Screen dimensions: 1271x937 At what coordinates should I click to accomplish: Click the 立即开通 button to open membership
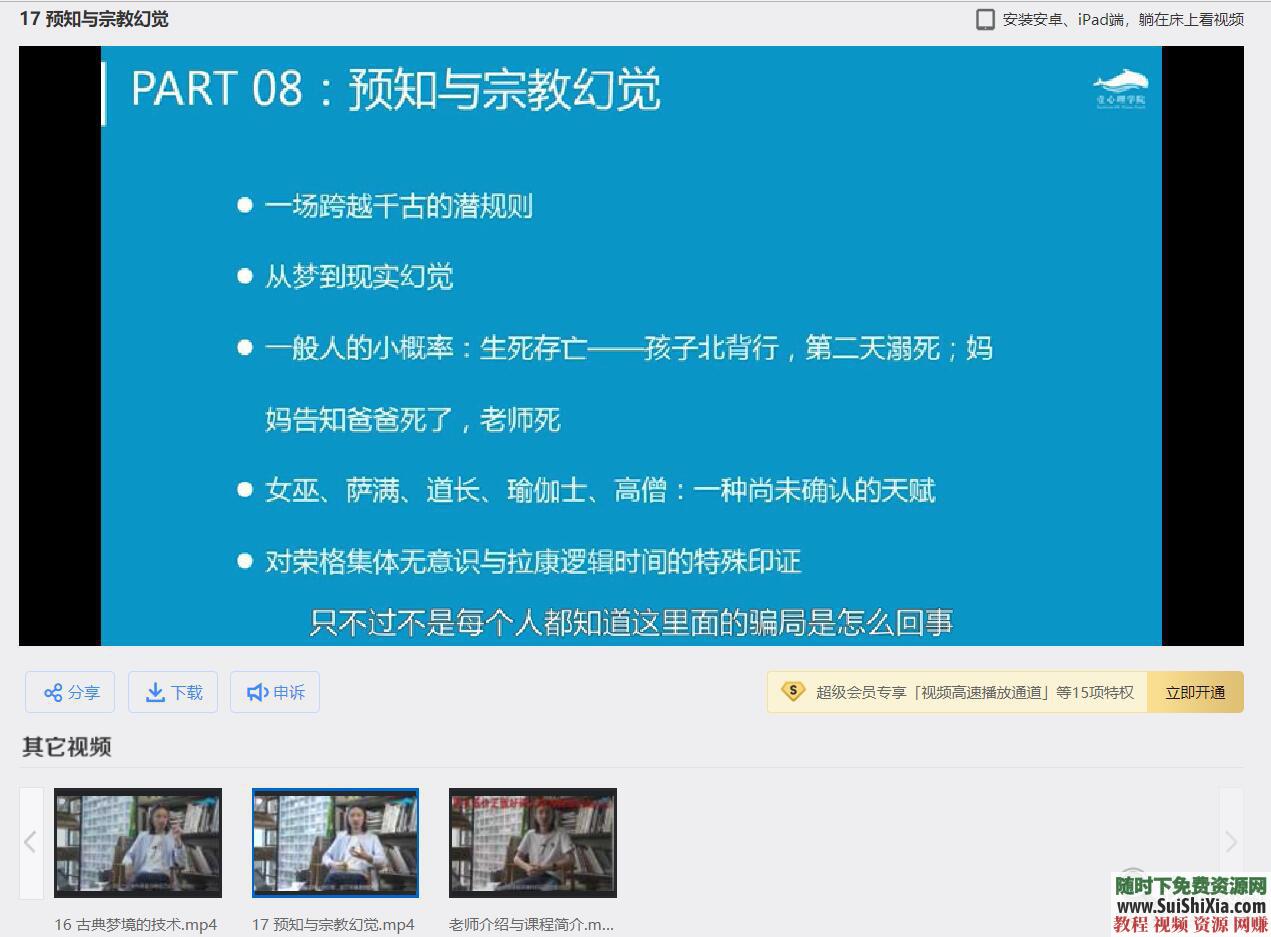(1196, 691)
